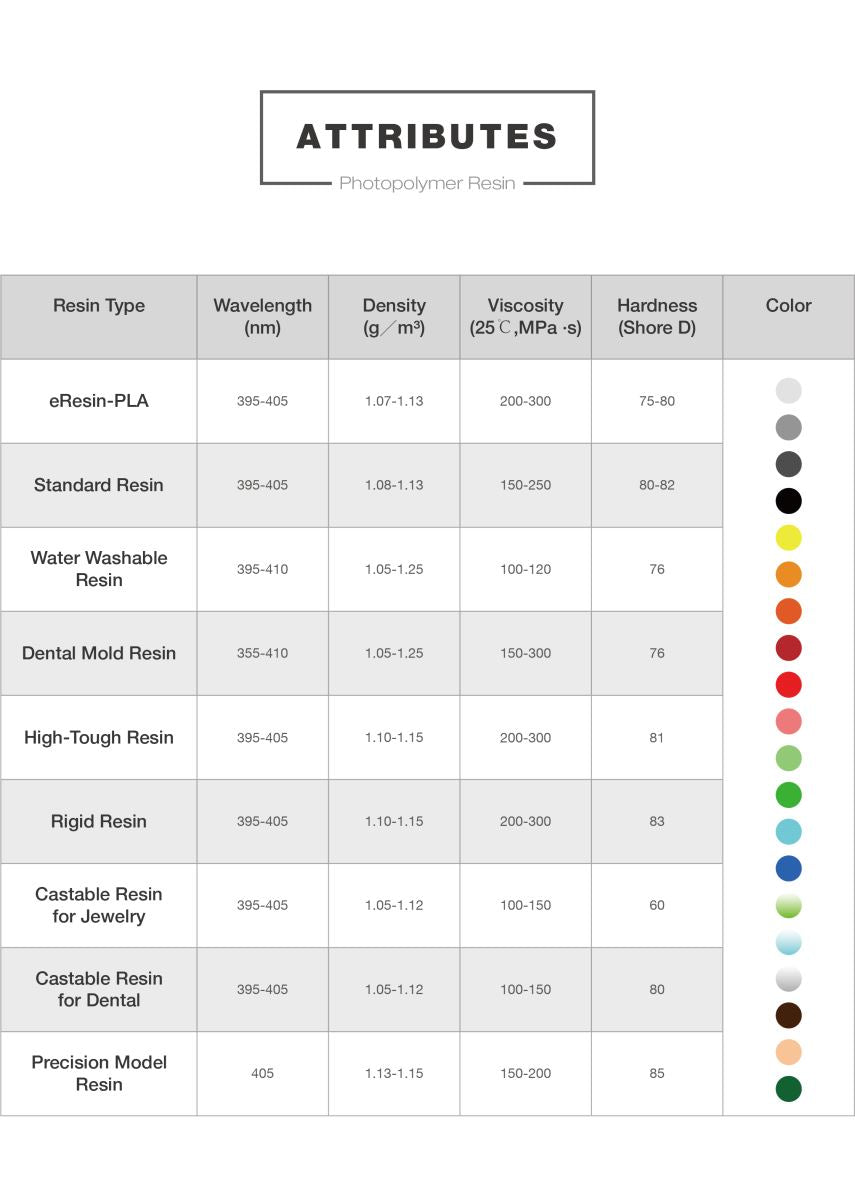Select the black color dot

pyautogui.click(x=788, y=501)
